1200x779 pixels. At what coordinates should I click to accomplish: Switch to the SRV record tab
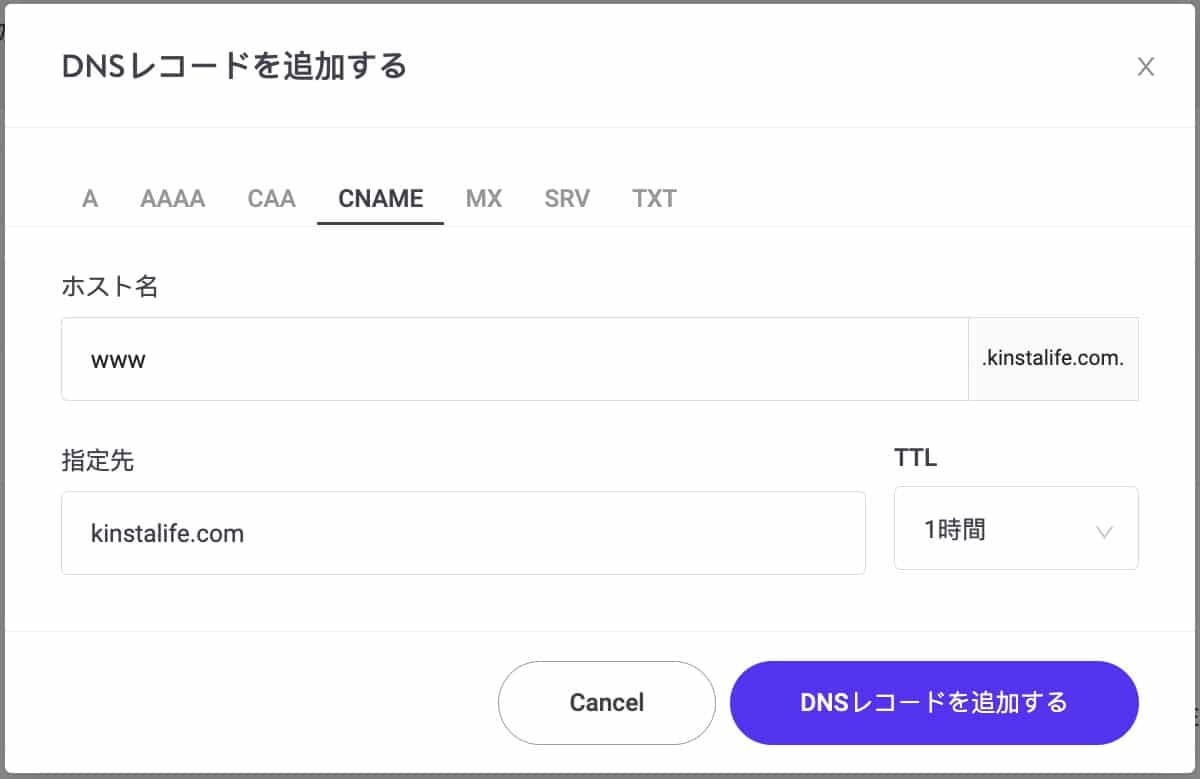[567, 198]
